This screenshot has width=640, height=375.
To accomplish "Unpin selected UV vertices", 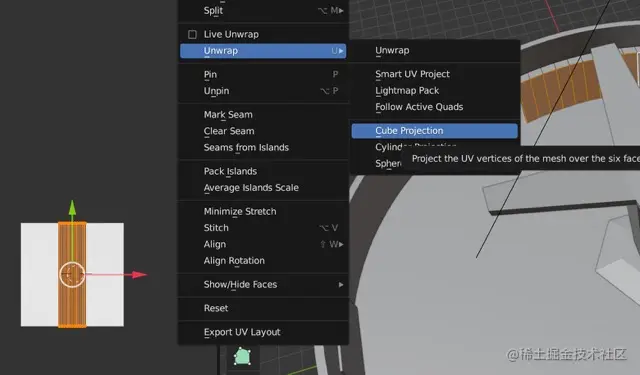I will point(263,91).
